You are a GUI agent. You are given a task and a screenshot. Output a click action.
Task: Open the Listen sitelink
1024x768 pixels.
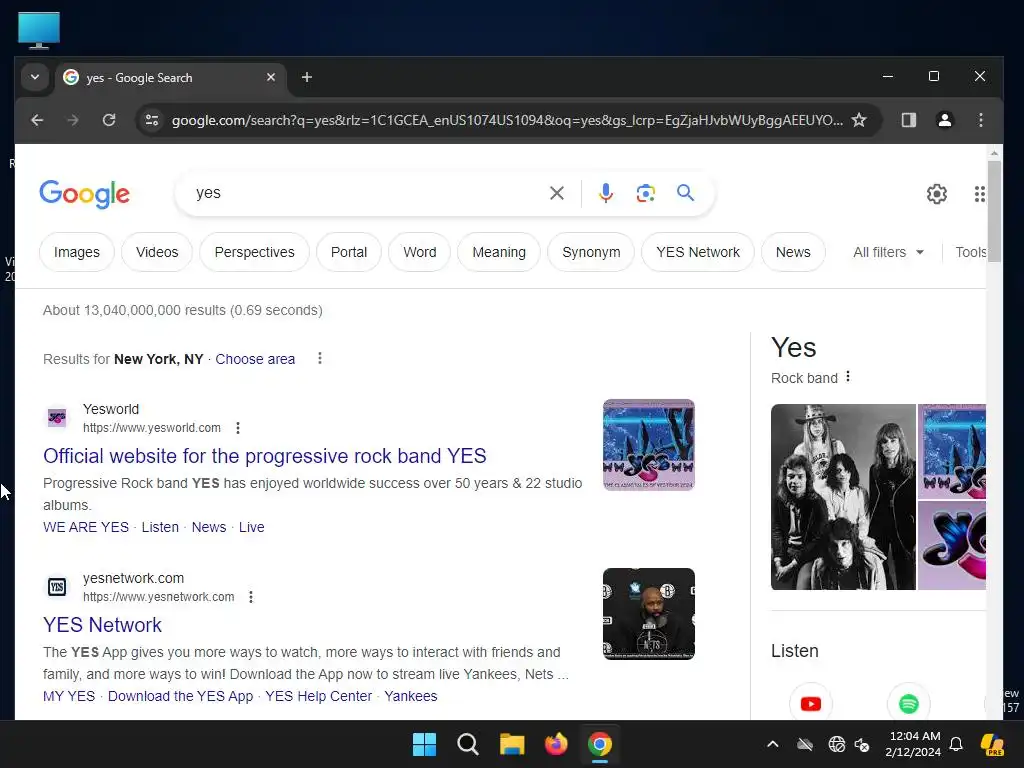(160, 527)
